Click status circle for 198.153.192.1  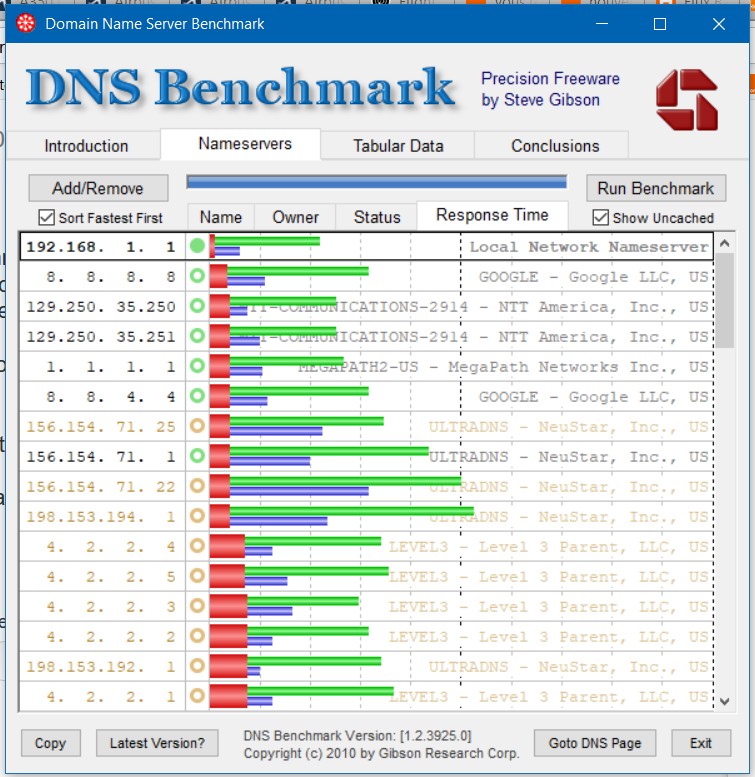coord(197,666)
